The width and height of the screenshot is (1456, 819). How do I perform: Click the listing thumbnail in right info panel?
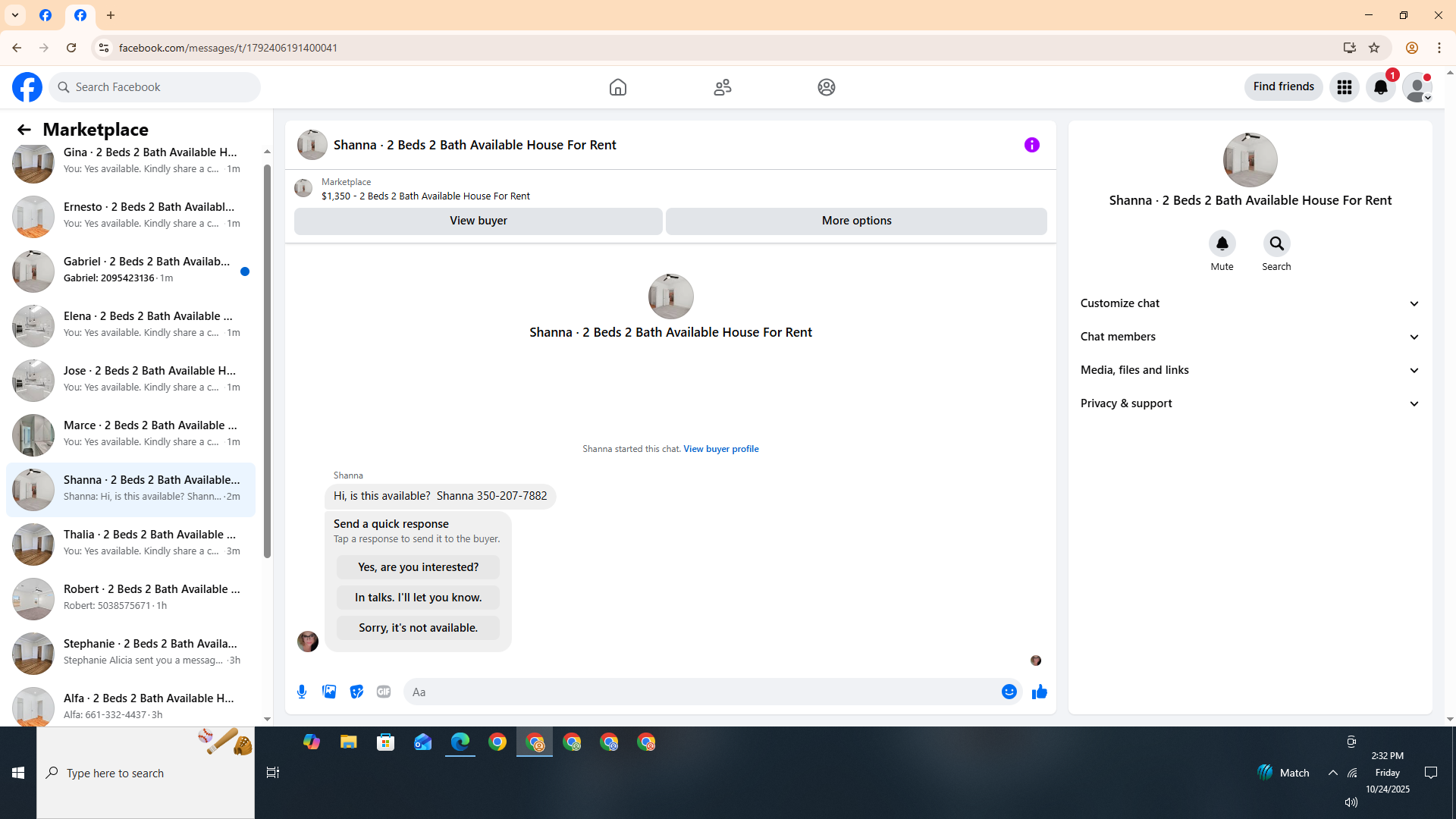[1250, 160]
